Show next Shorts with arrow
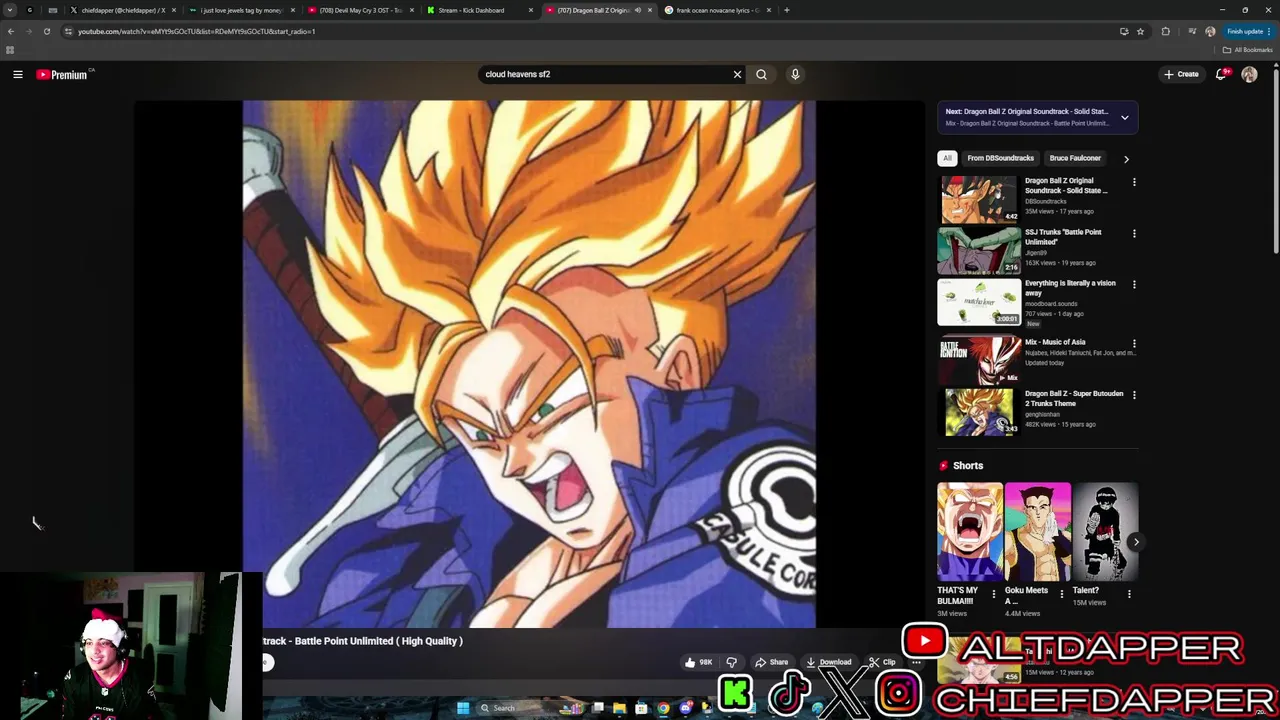 1136,541
